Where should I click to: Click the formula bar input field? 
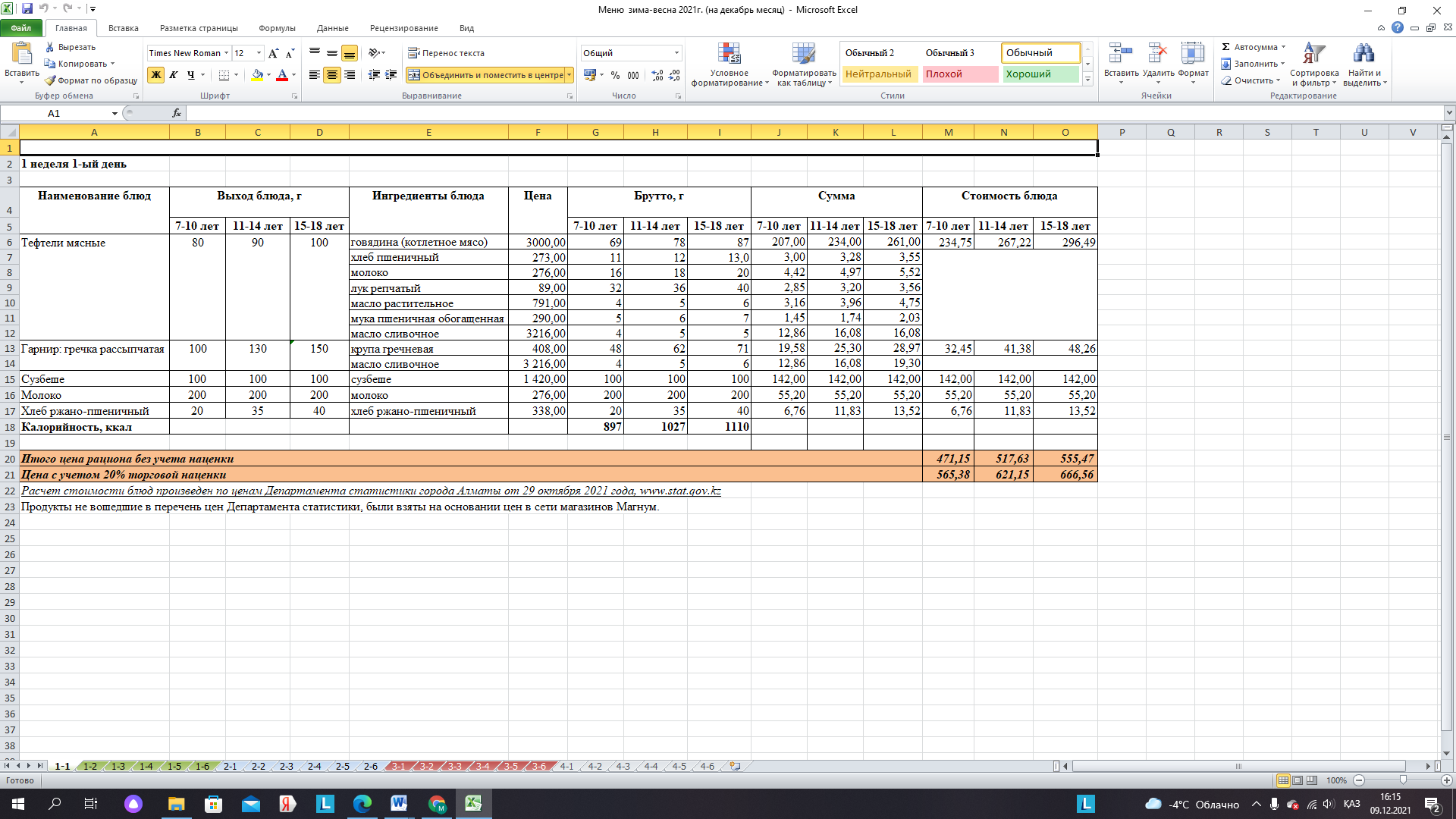[814, 113]
